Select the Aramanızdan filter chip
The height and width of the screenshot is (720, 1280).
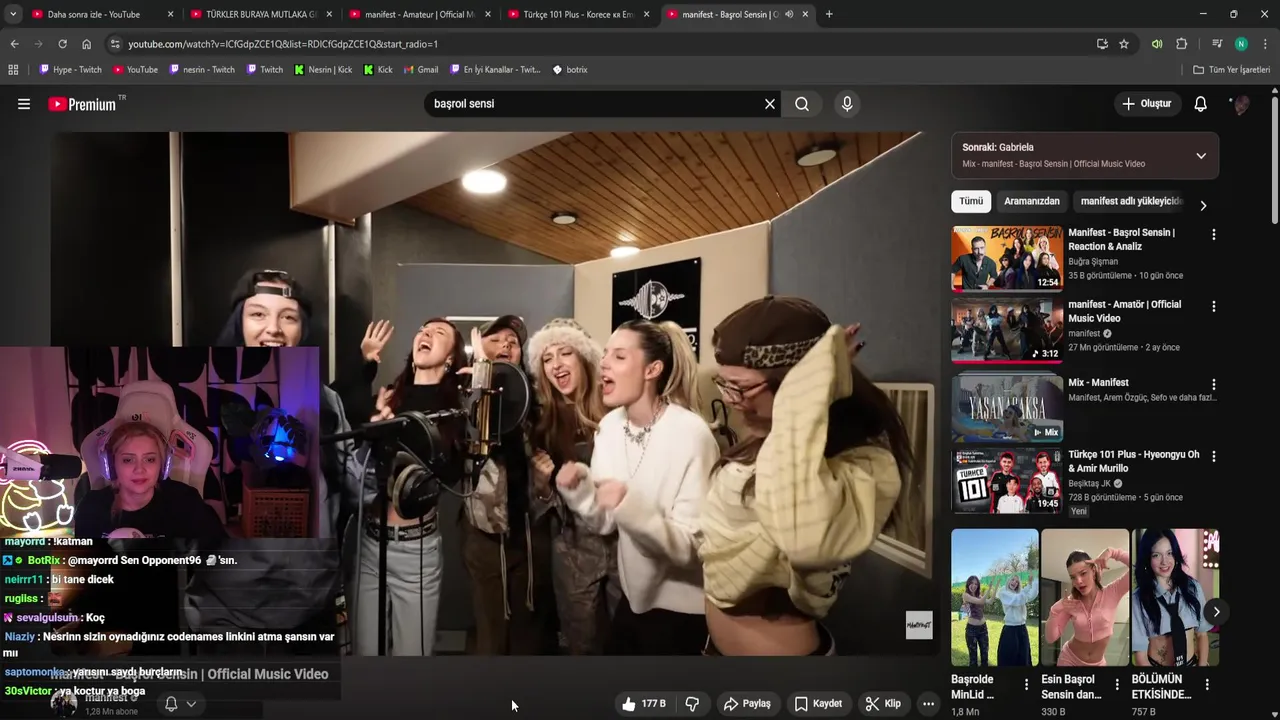[x=1032, y=201]
